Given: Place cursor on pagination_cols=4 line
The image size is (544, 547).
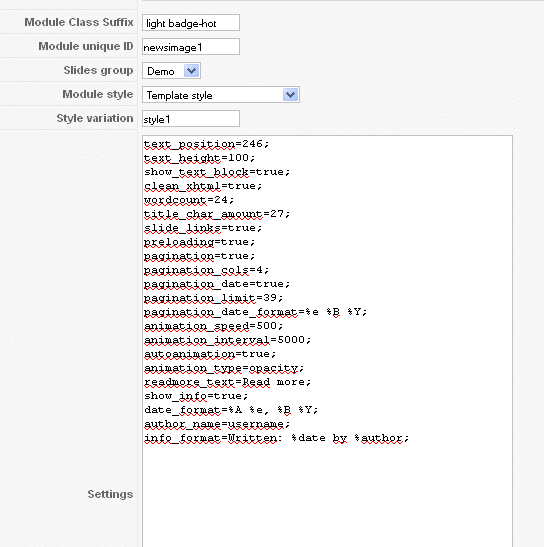Looking at the screenshot, I should (x=206, y=270).
